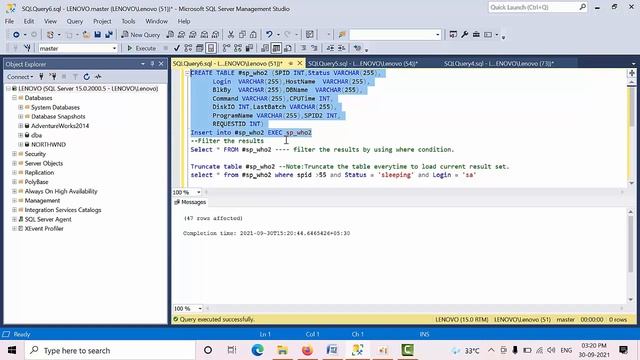Click Uncomment selected lines icon
The height and width of the screenshot is (360, 640).
[314, 48]
